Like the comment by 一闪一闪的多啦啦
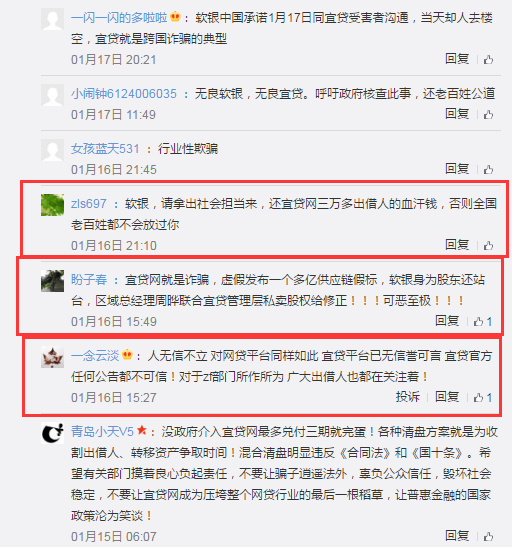Screen dimensions: 512x547 pyautogui.click(x=488, y=60)
